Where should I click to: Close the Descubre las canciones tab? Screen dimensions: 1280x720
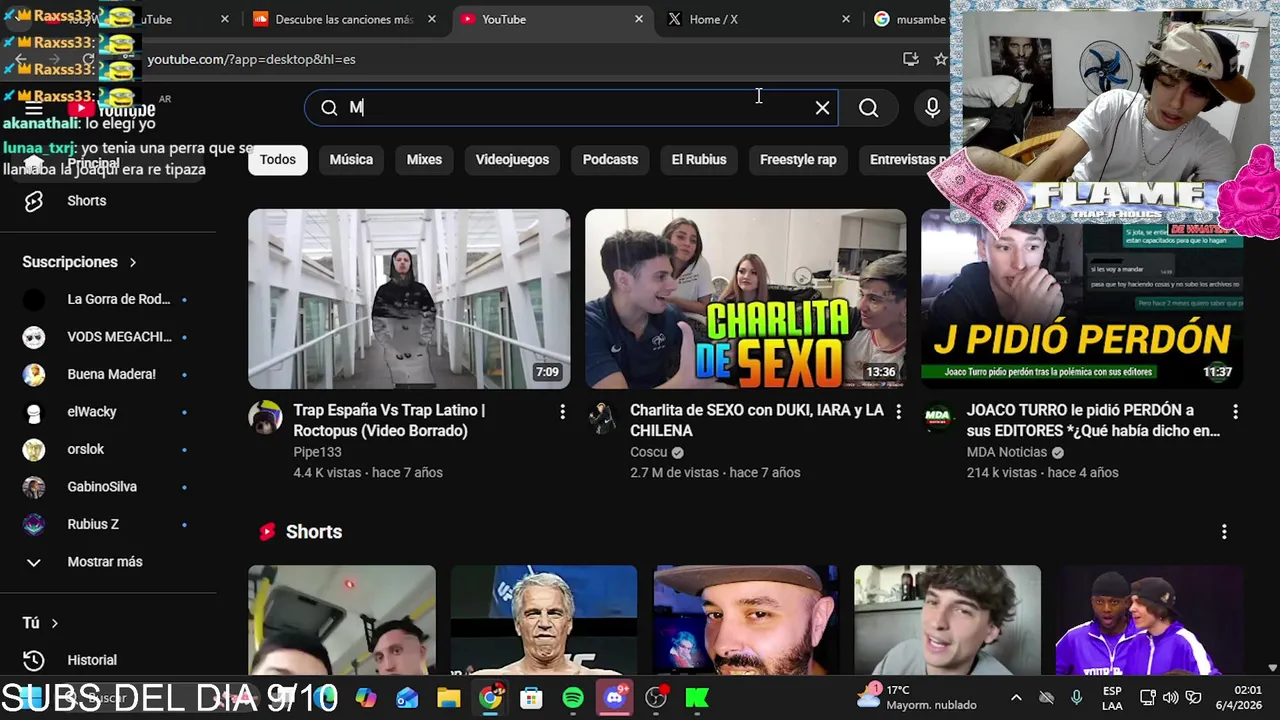point(432,19)
